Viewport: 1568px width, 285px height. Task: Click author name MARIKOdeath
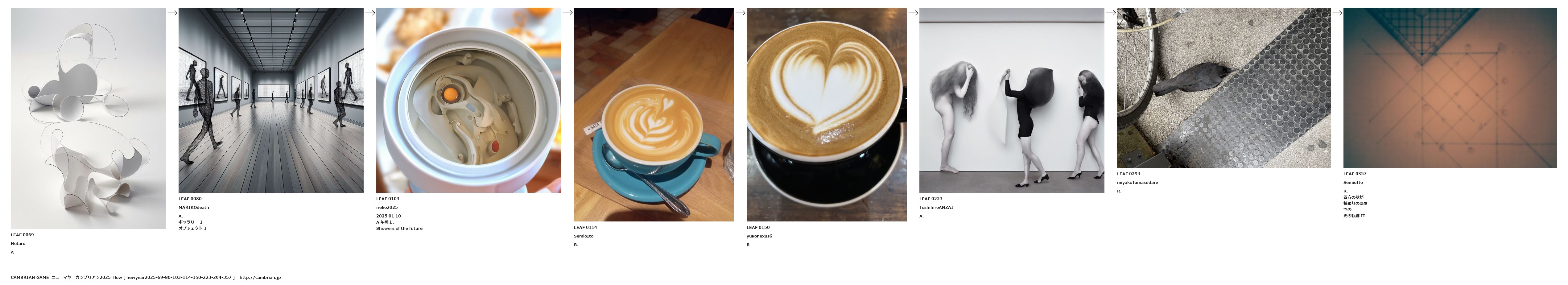[194, 208]
